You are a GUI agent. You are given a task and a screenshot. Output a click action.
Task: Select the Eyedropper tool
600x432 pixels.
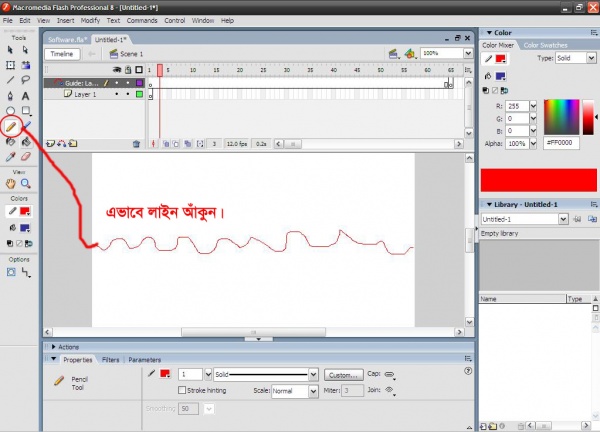(10, 157)
